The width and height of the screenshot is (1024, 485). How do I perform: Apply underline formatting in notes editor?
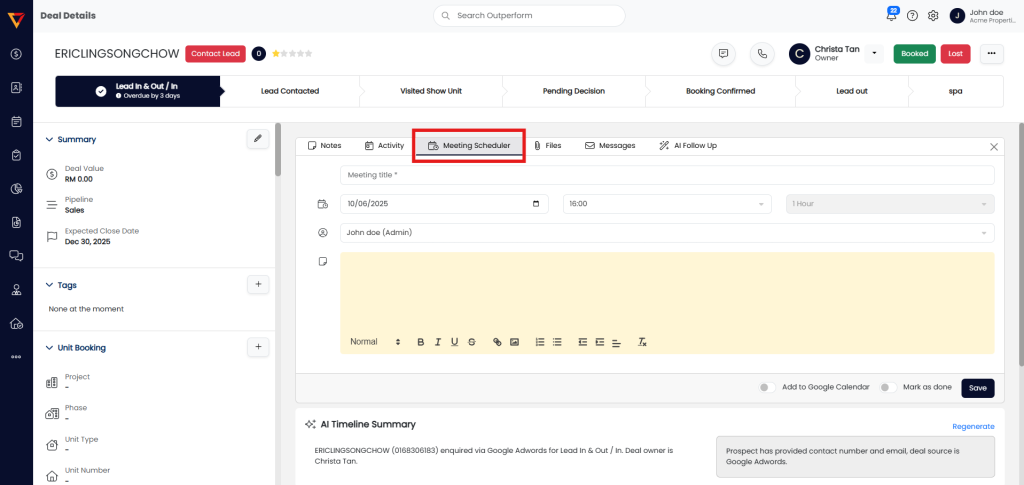point(455,342)
